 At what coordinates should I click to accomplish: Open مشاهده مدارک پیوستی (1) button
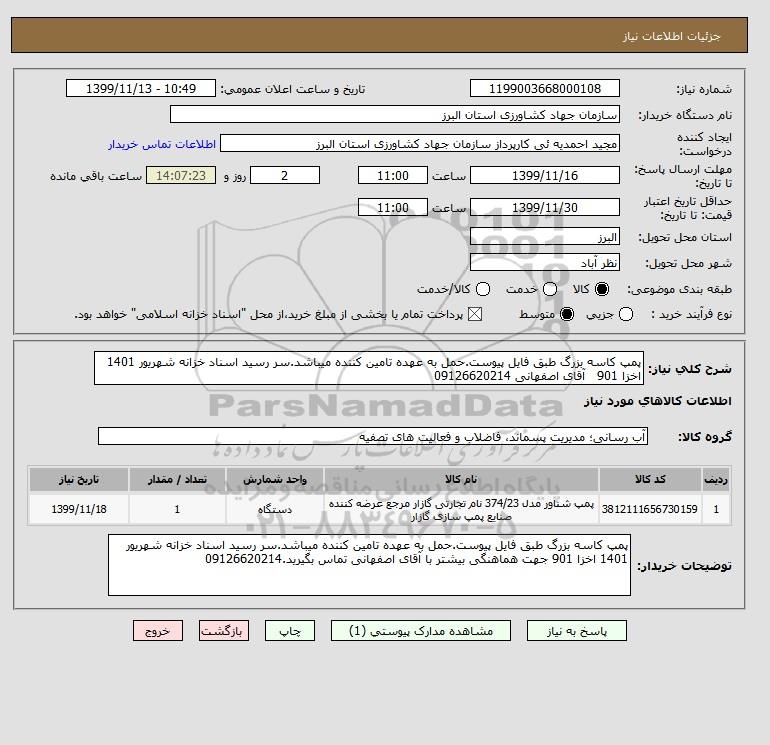pos(421,631)
